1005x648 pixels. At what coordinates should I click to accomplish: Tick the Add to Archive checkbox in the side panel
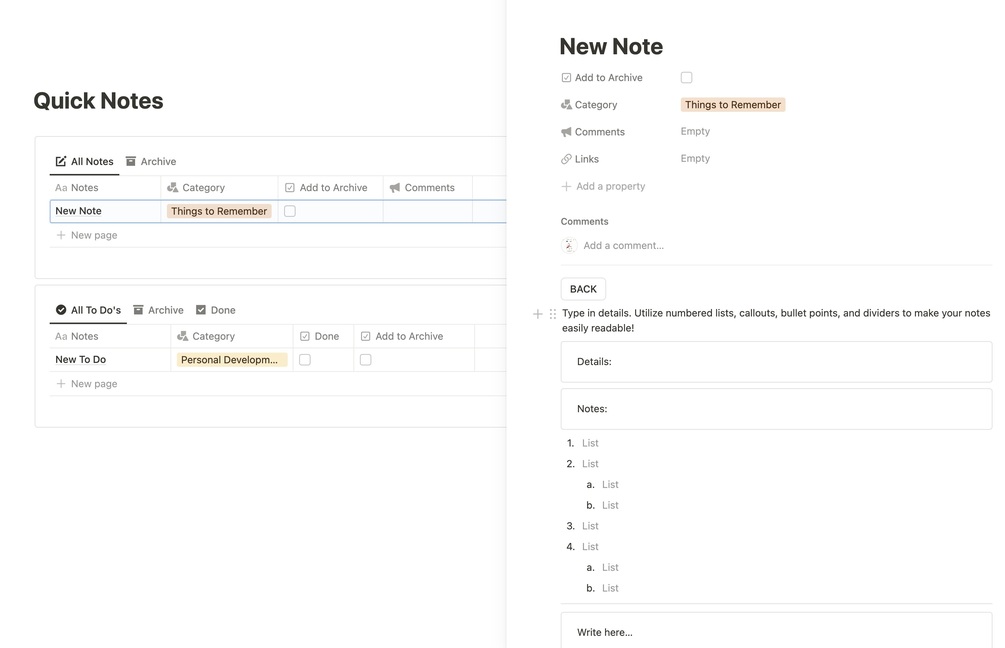click(686, 78)
